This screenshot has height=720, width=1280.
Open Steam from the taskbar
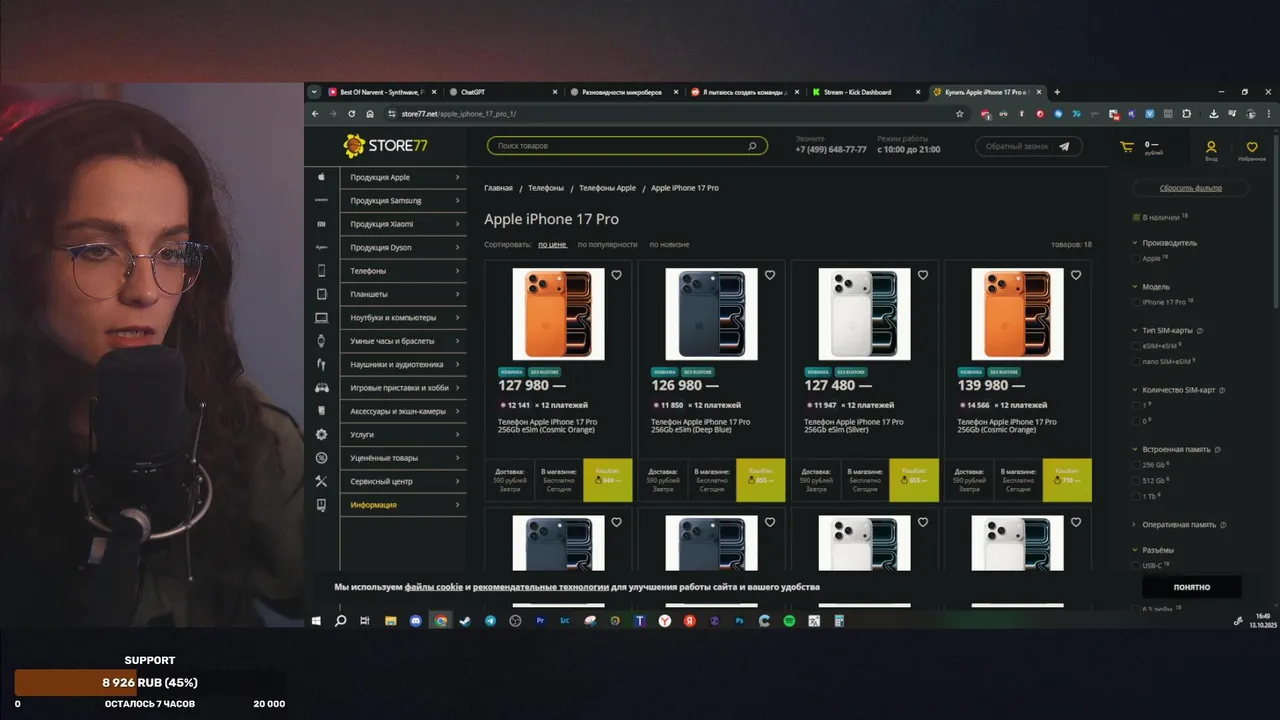click(465, 621)
